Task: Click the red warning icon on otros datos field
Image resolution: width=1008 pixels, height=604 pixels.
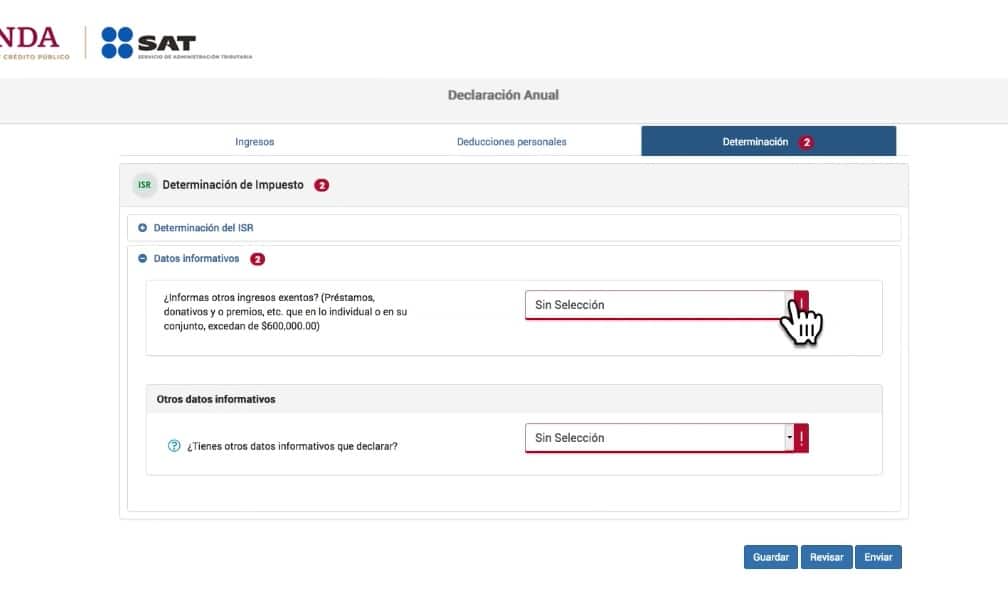Action: tap(802, 438)
